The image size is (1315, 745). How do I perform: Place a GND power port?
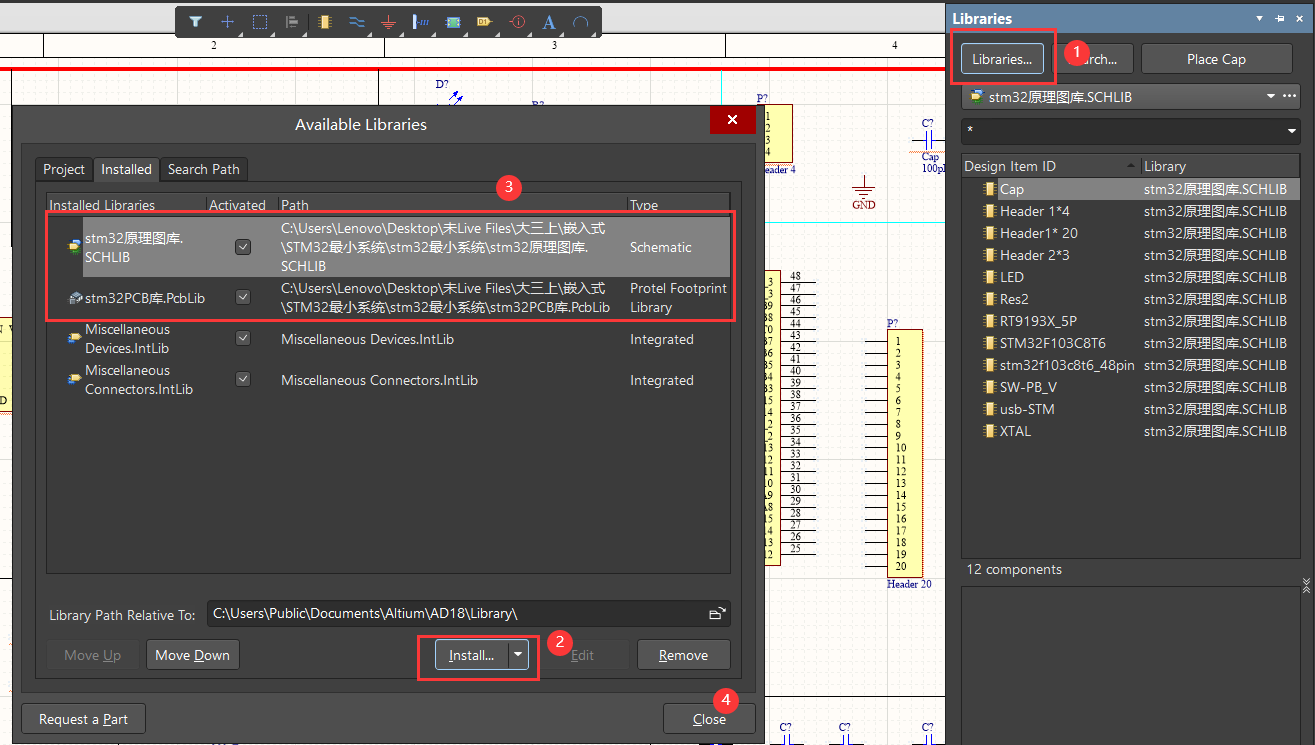coord(389,21)
